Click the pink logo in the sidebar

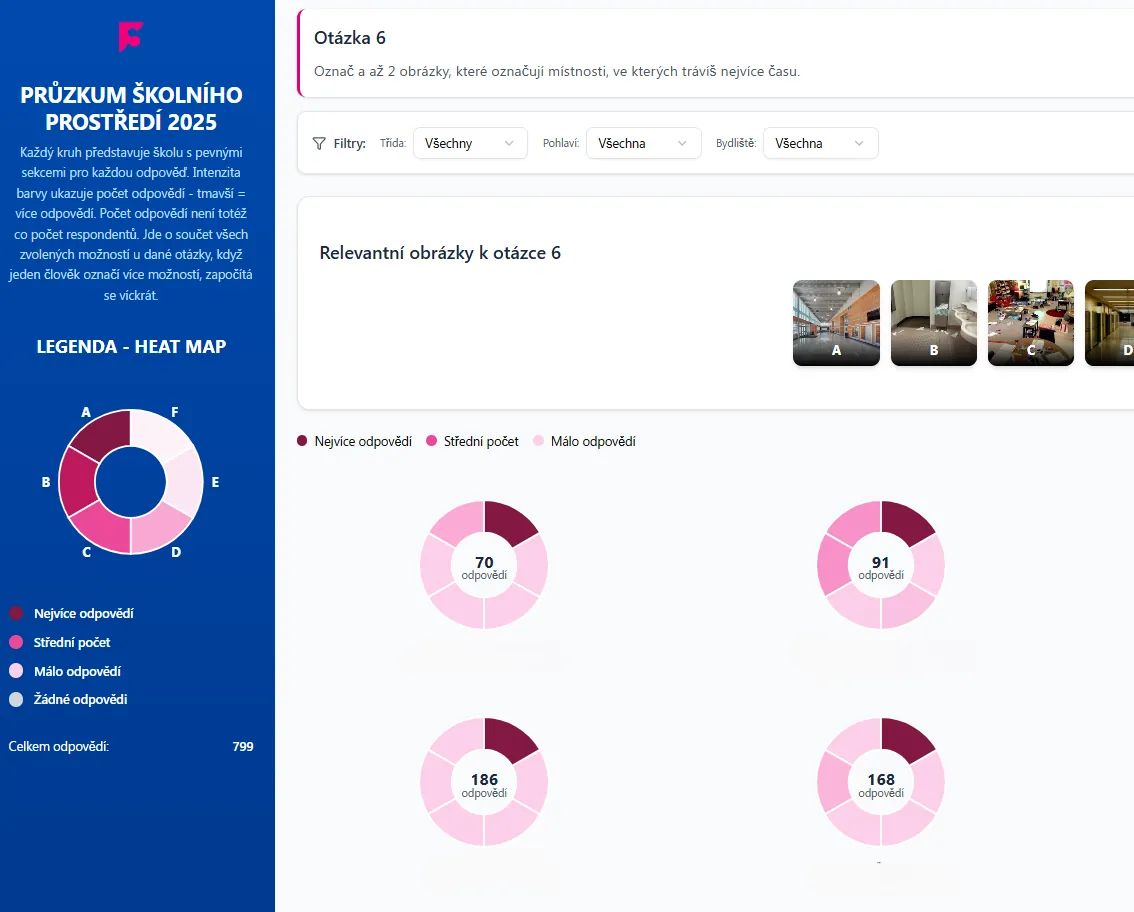coord(130,36)
